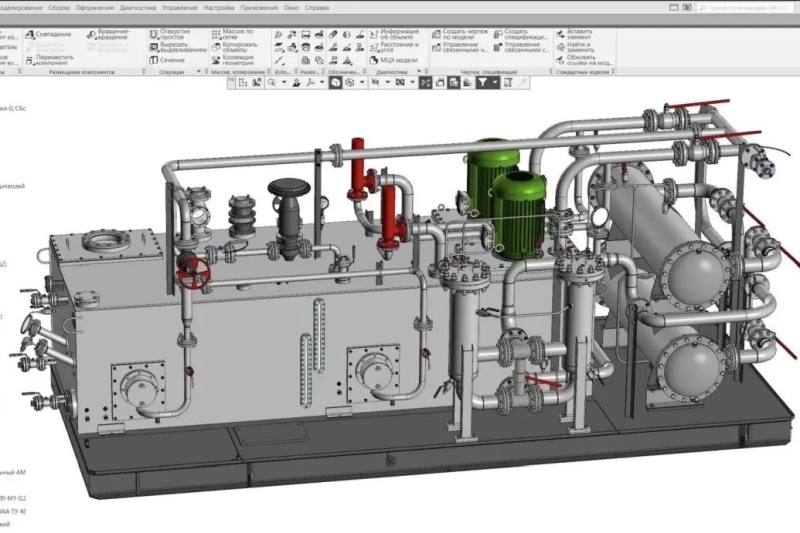Viewport: 800px width, 533px height.
Task: Open the filter funnel dropdown arrow
Action: tap(494, 82)
